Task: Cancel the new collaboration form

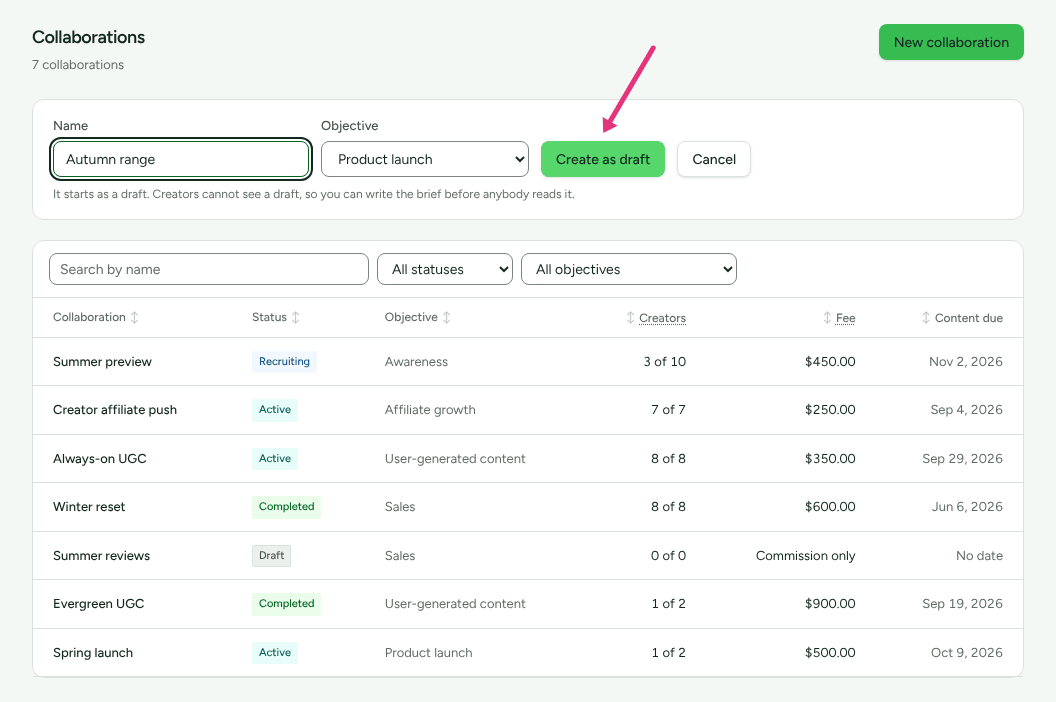Action: (714, 159)
